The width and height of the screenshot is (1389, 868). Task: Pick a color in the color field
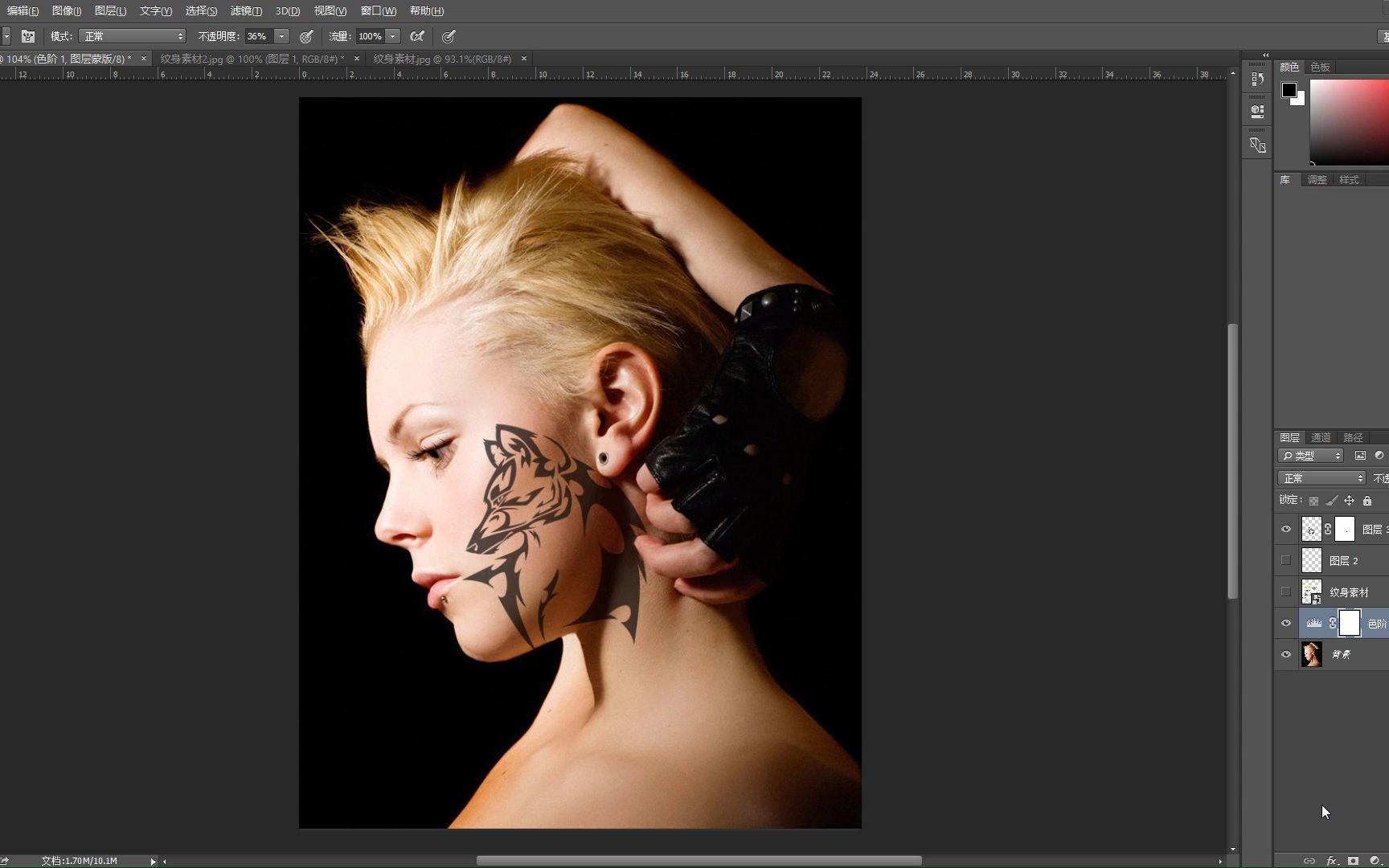(1349, 122)
